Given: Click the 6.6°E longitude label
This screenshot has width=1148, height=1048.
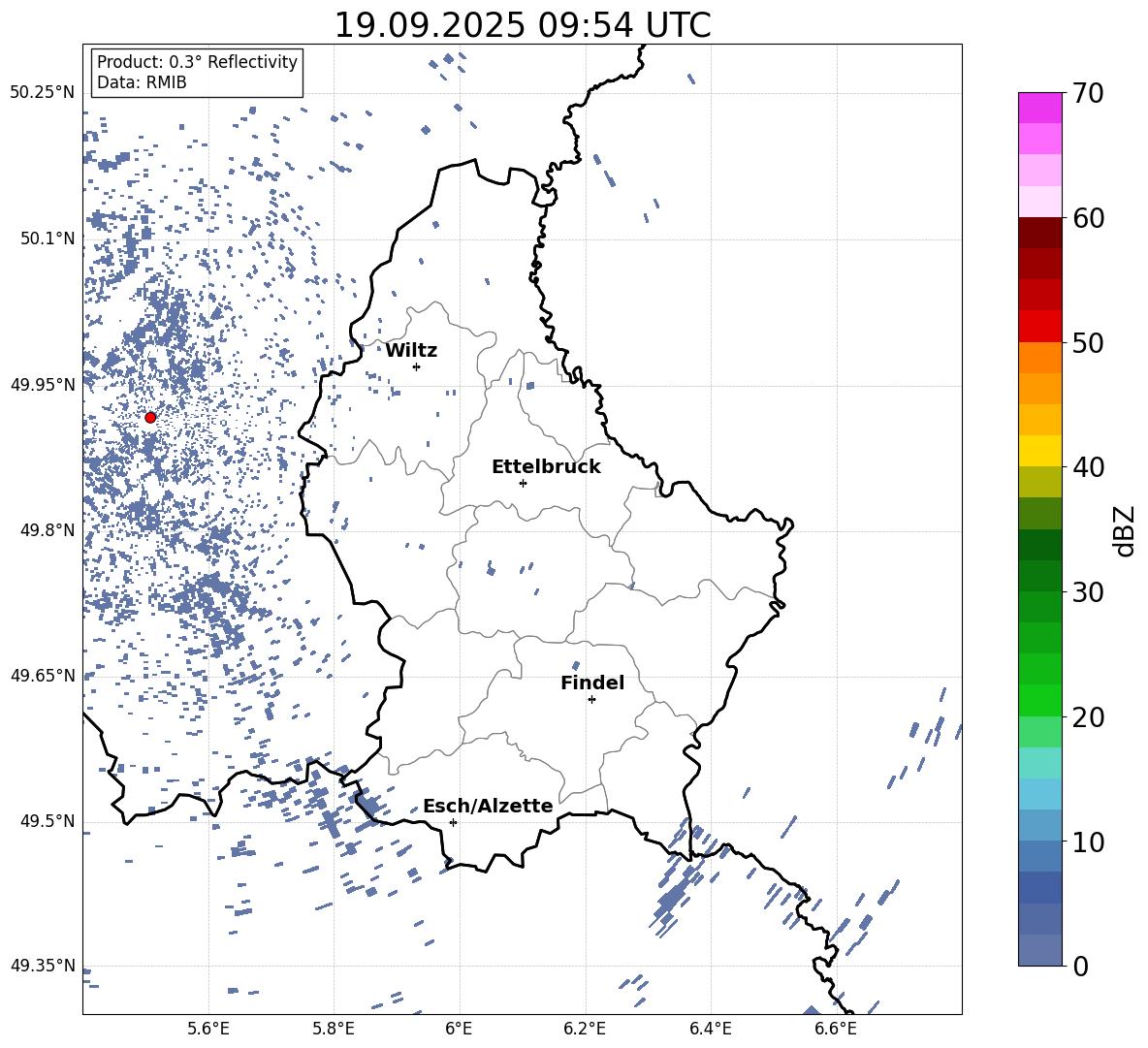Looking at the screenshot, I should (x=836, y=1029).
